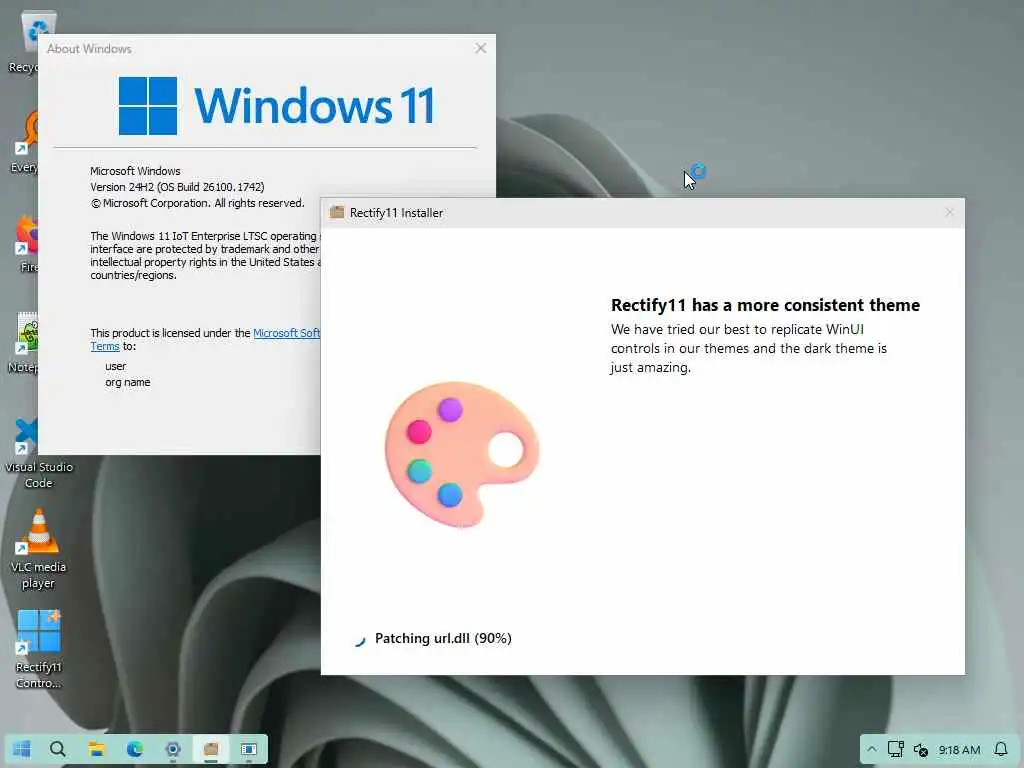
Task: Select the VLC media player desktop shortcut
Action: coord(39,550)
